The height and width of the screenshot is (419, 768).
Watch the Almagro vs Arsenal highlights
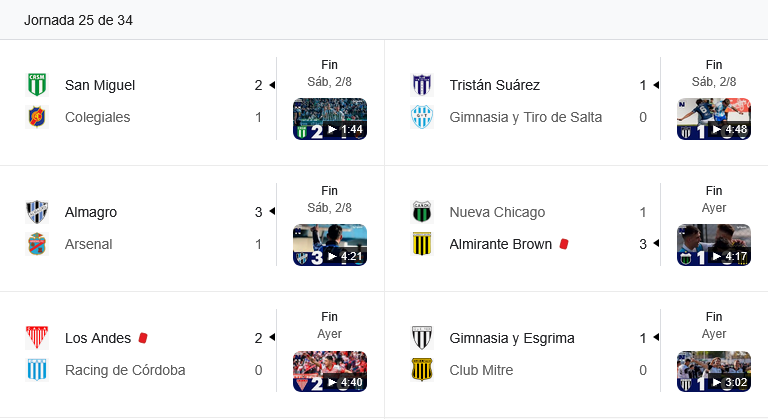click(x=329, y=245)
